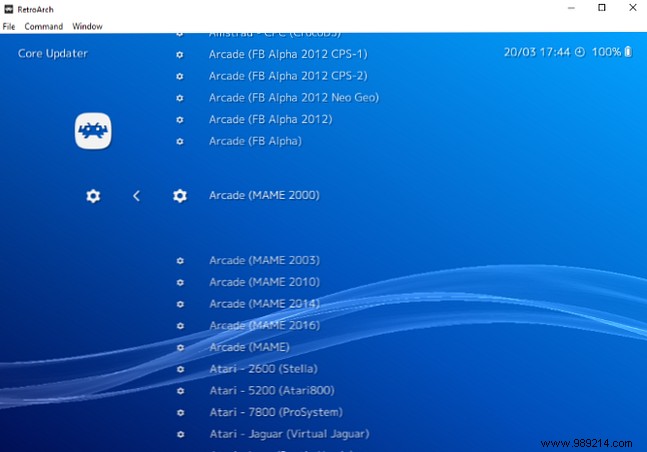This screenshot has width=647, height=452.
Task: Download the highlighted Arcade (MAME 2000) core
Action: pyautogui.click(x=264, y=195)
